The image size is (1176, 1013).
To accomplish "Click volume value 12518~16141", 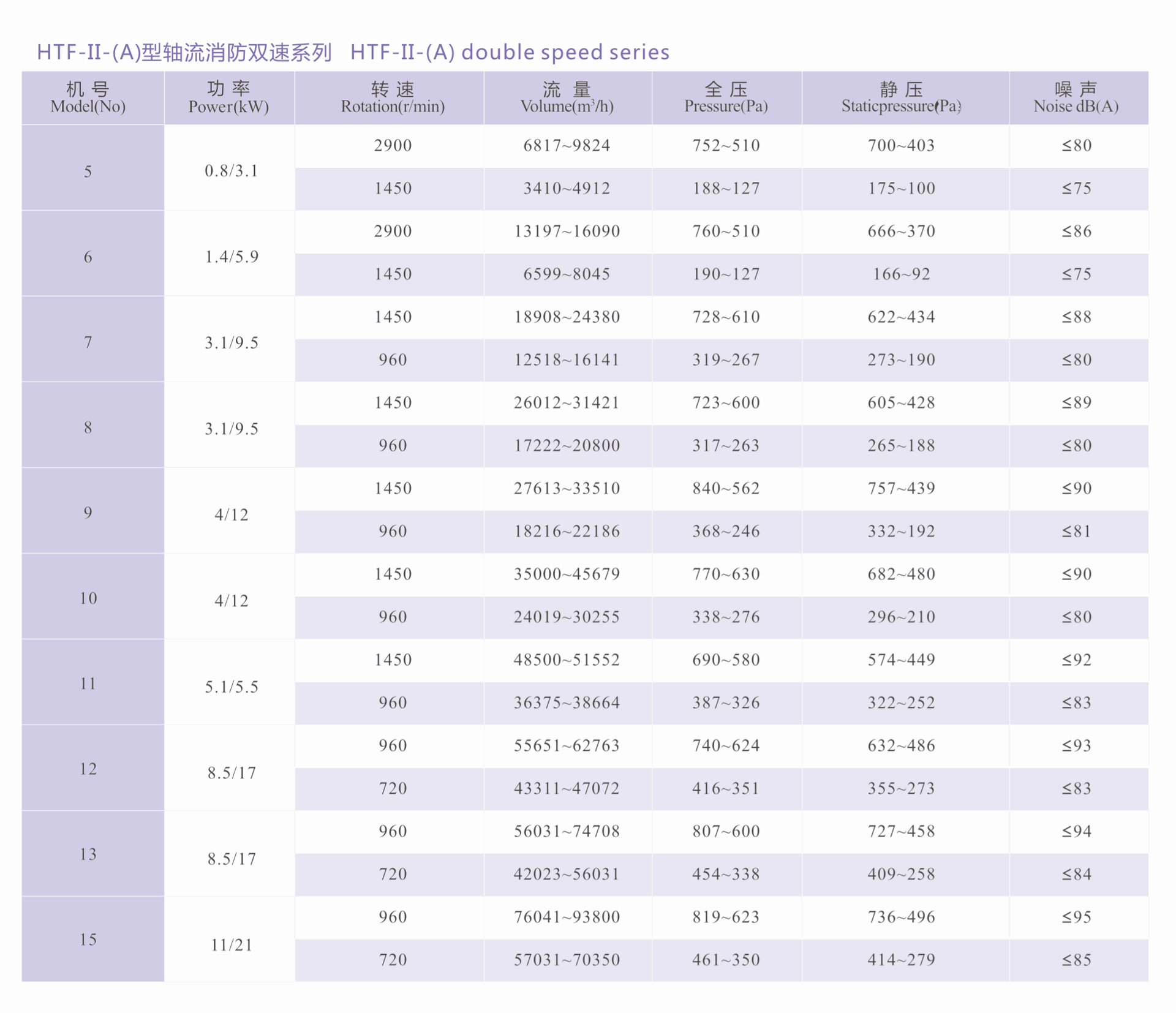I will coord(567,360).
